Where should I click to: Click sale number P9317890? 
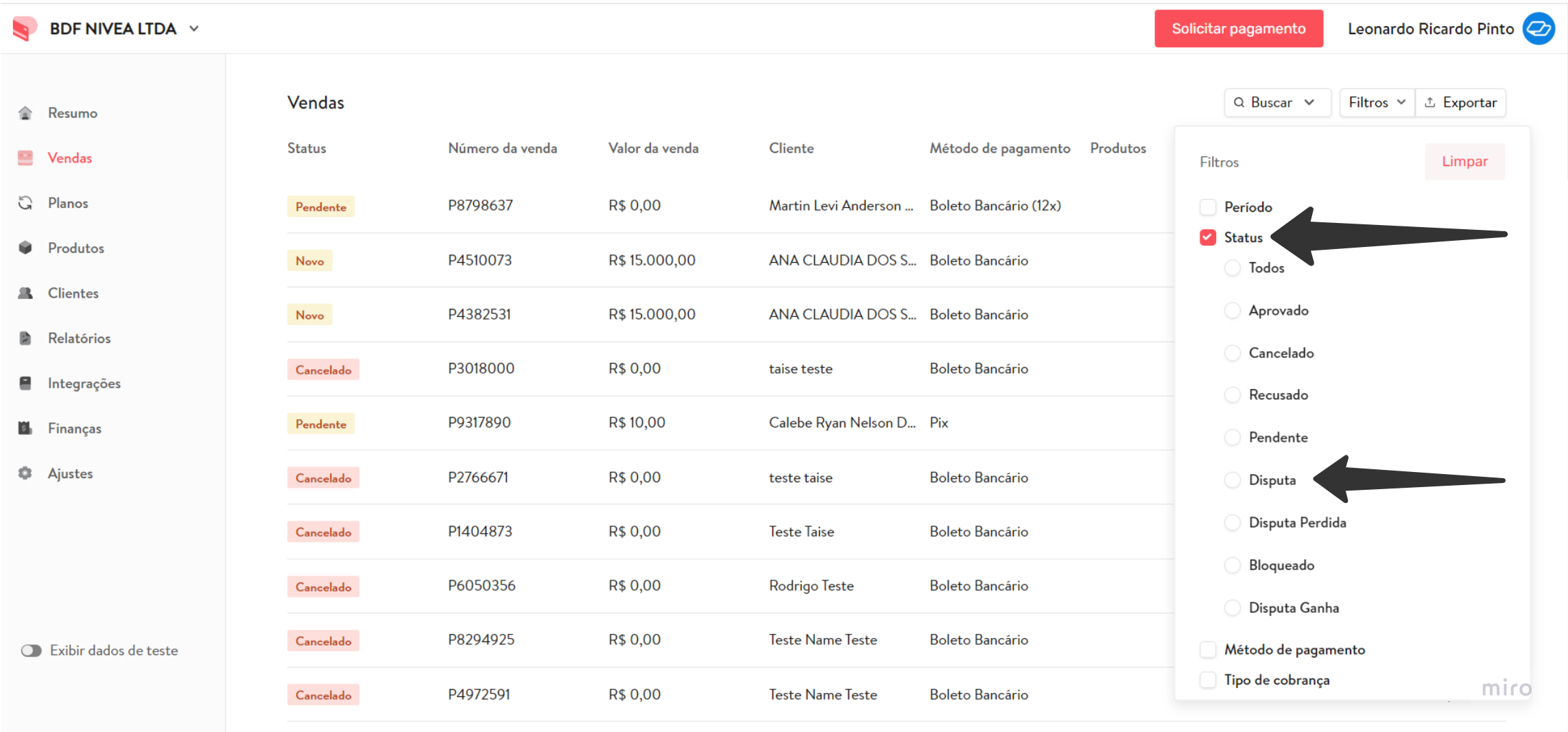click(x=479, y=423)
